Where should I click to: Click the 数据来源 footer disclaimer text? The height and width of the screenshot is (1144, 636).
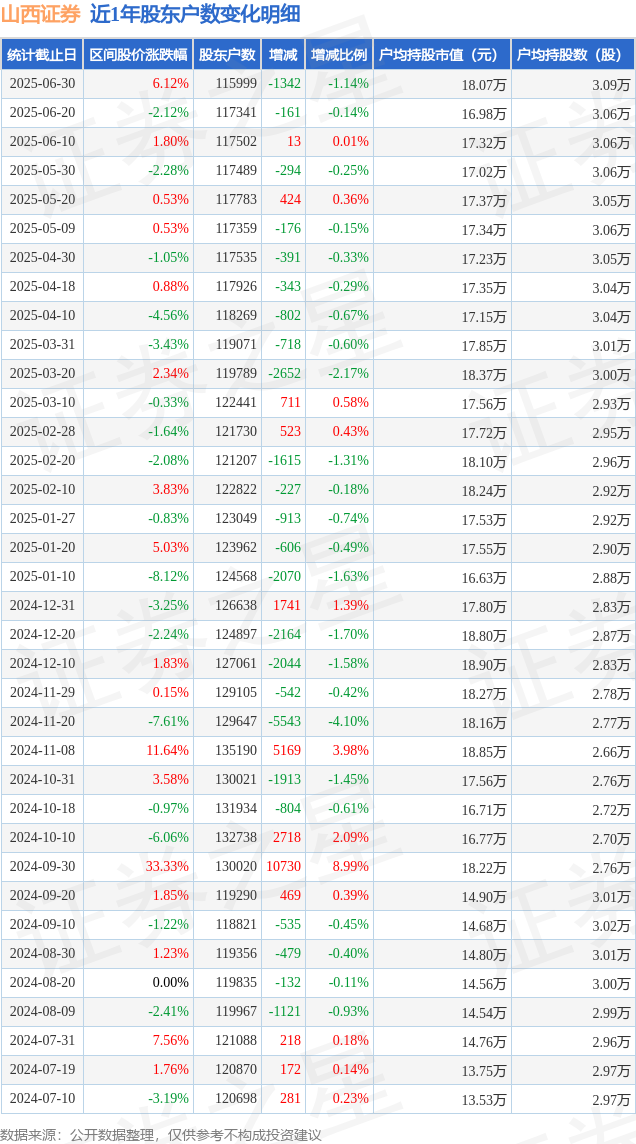click(161, 1133)
